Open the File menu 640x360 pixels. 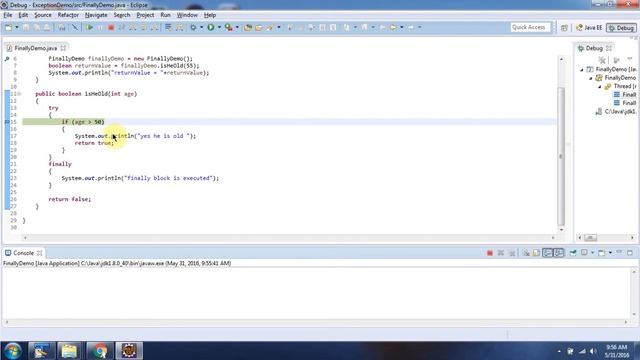tap(8, 15)
